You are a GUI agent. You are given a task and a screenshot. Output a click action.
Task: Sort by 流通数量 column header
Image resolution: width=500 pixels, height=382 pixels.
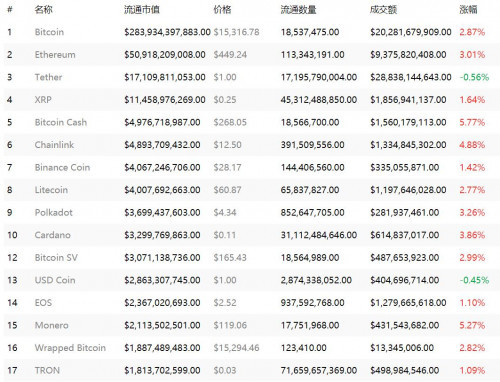(298, 10)
